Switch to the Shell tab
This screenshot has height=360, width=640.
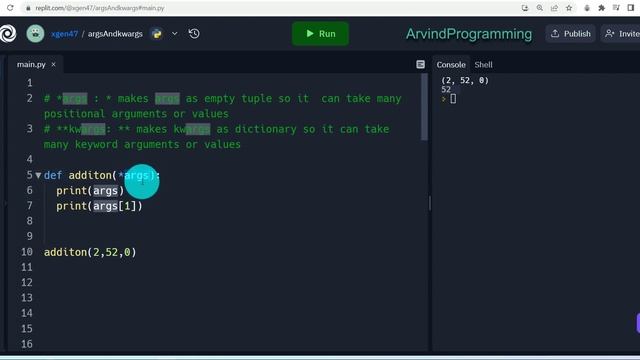coord(483,65)
